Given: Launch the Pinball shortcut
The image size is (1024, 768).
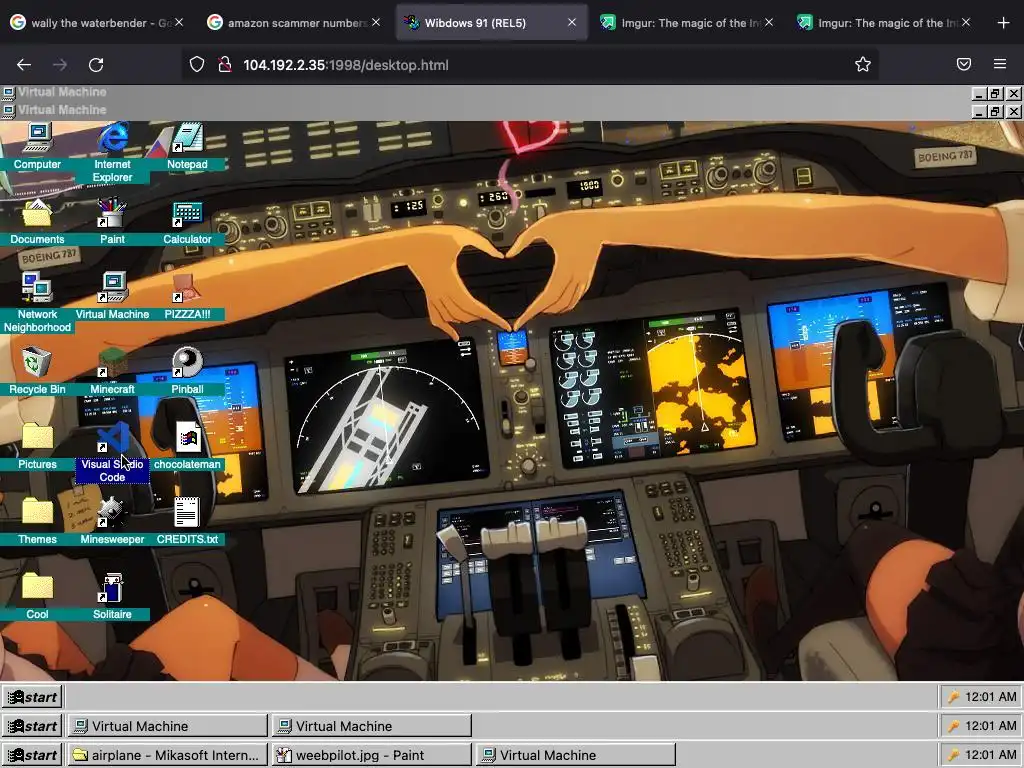Looking at the screenshot, I should point(187,372).
